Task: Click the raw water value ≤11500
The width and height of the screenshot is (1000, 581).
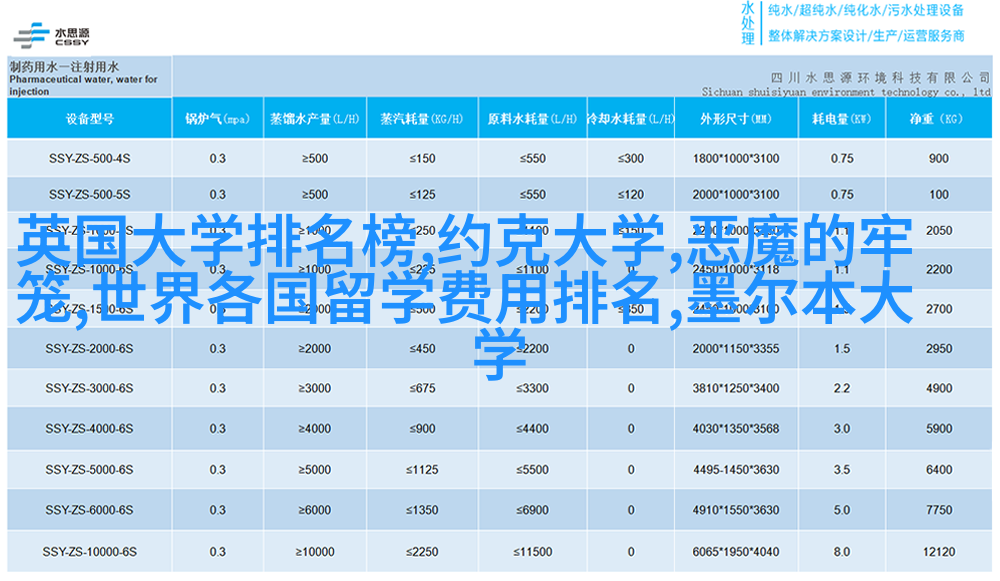Action: (533, 552)
